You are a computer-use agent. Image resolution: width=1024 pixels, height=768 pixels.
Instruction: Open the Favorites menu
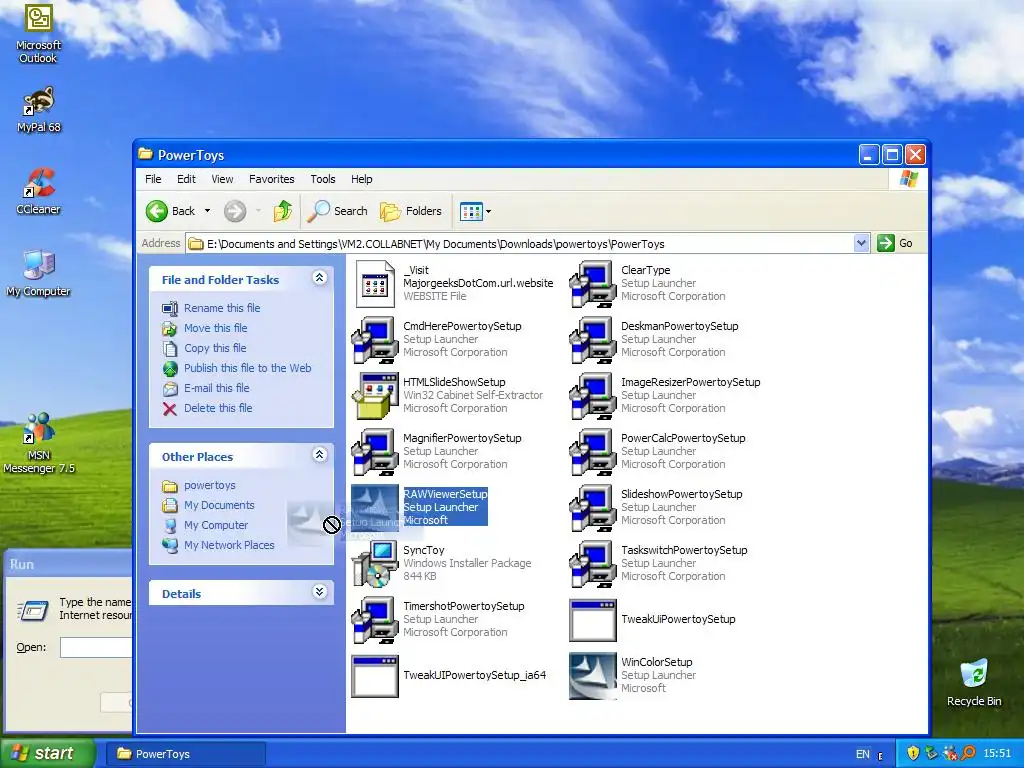tap(272, 179)
